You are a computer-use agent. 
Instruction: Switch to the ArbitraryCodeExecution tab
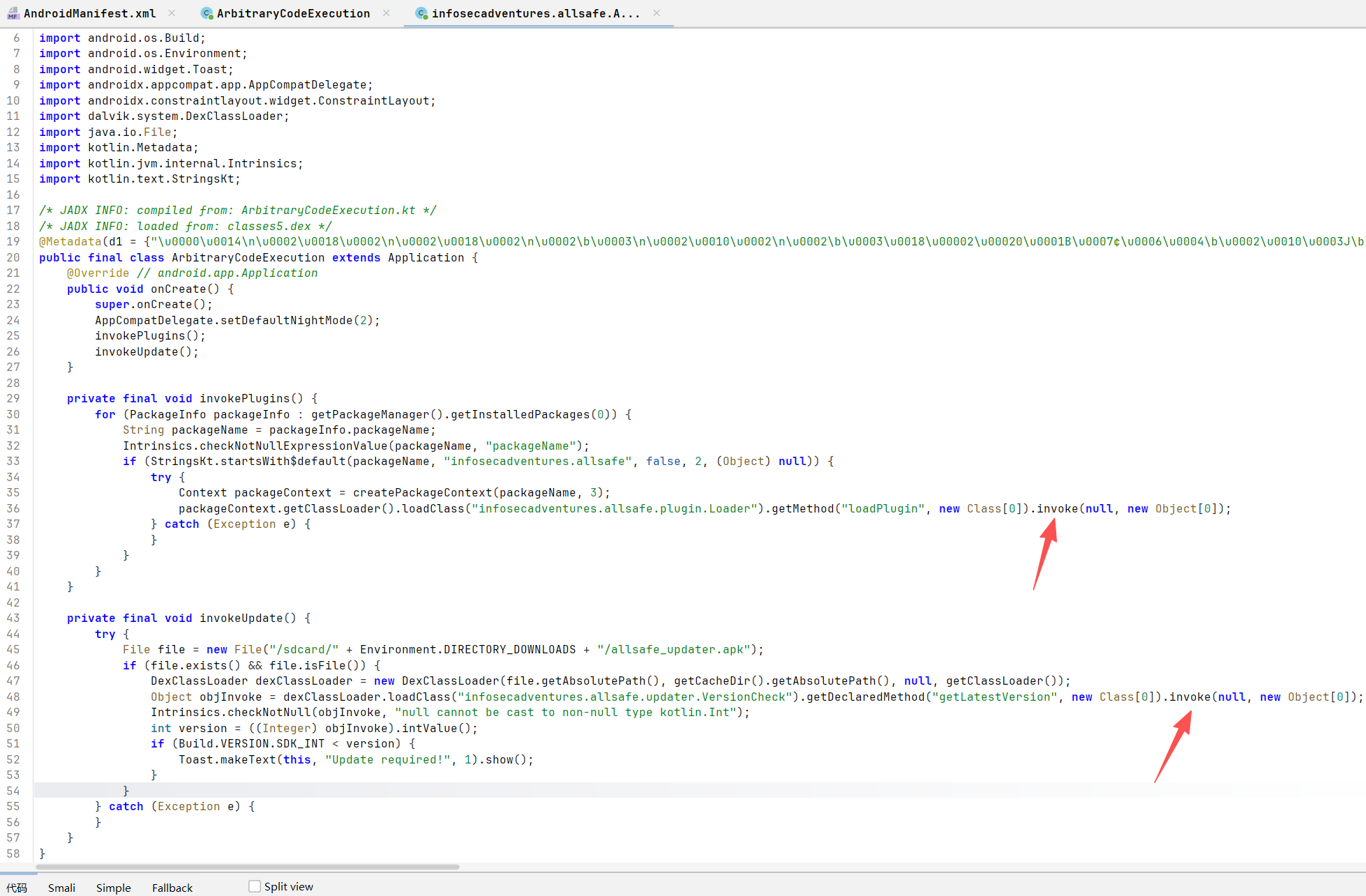(x=293, y=14)
